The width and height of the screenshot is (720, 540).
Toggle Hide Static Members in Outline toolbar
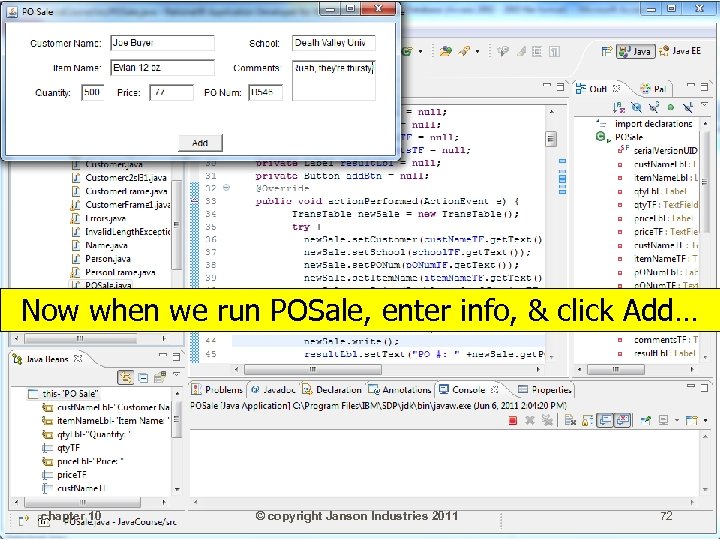tap(653, 107)
